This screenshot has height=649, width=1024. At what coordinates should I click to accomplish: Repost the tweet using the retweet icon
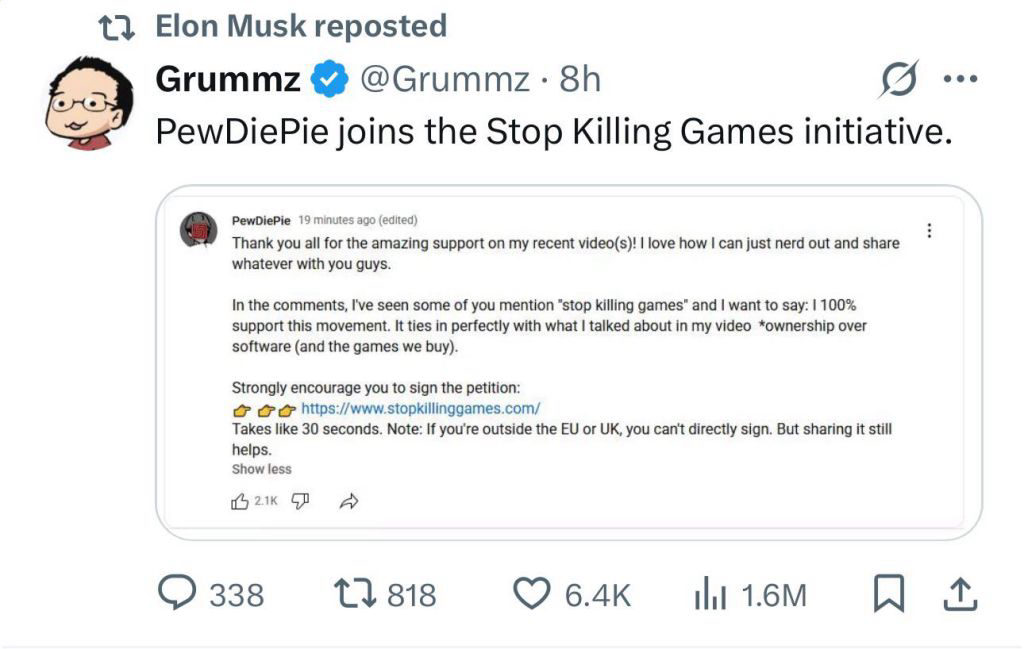[x=355, y=594]
